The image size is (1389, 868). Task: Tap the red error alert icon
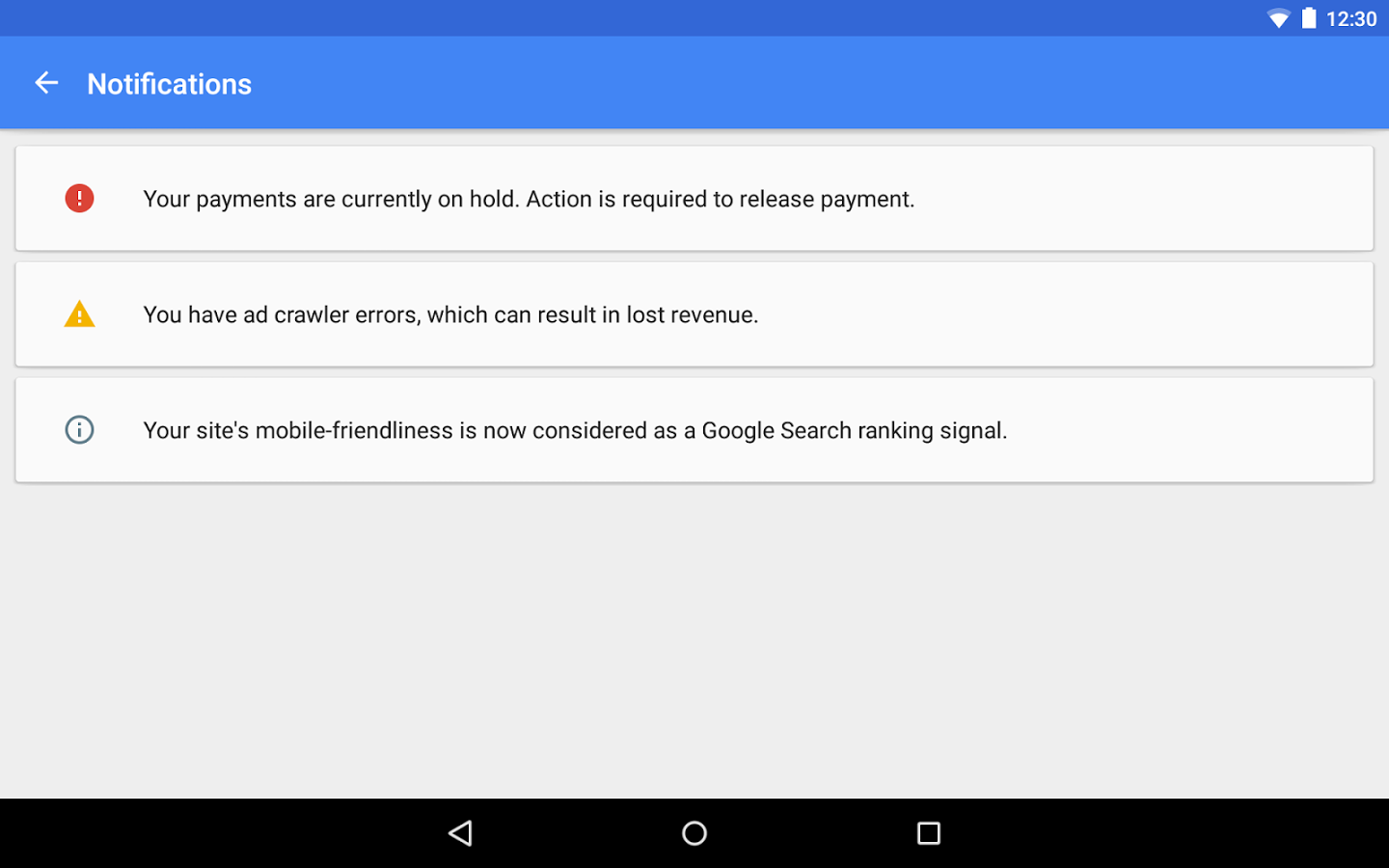point(79,199)
